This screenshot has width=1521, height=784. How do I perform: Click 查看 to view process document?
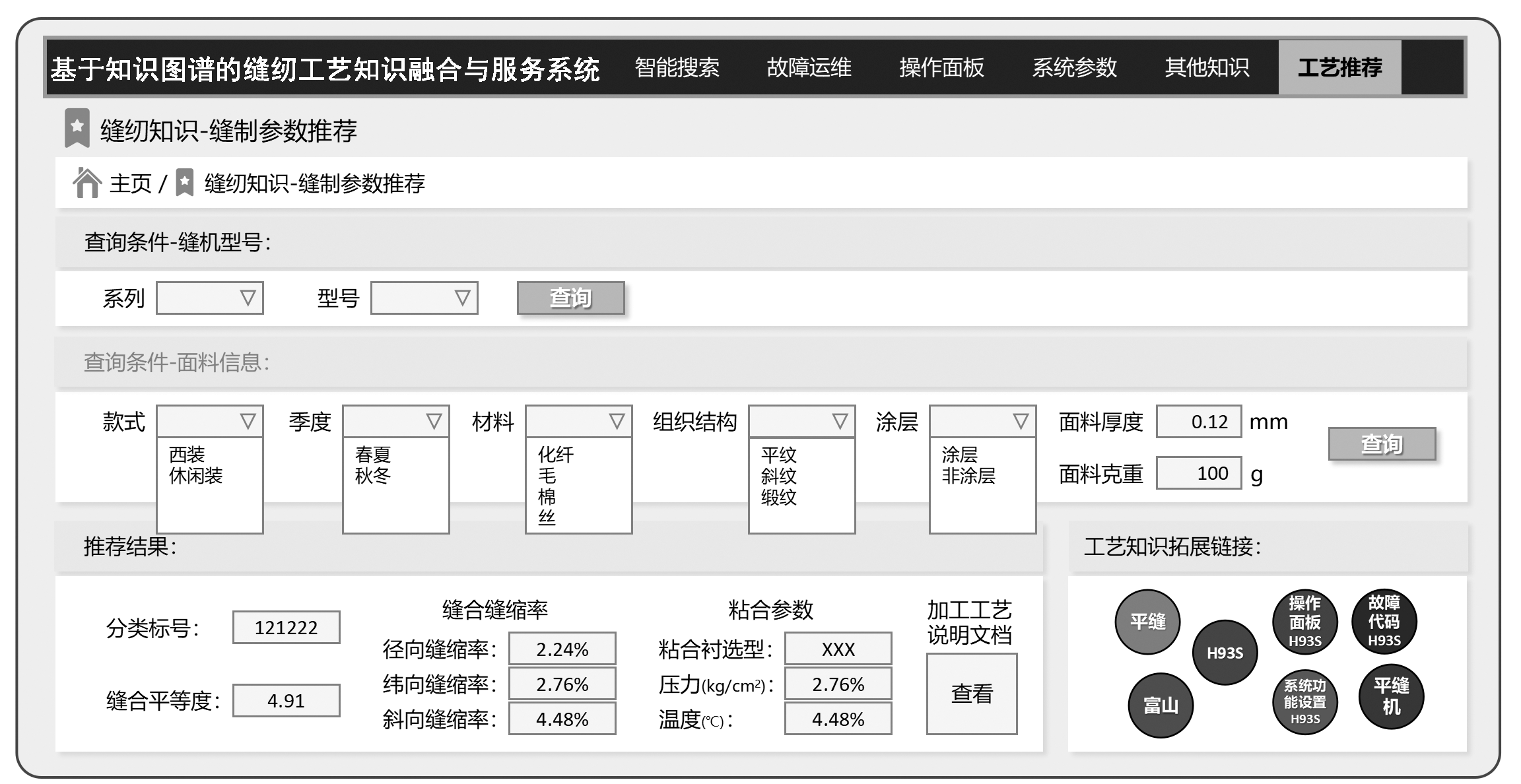[x=971, y=694]
